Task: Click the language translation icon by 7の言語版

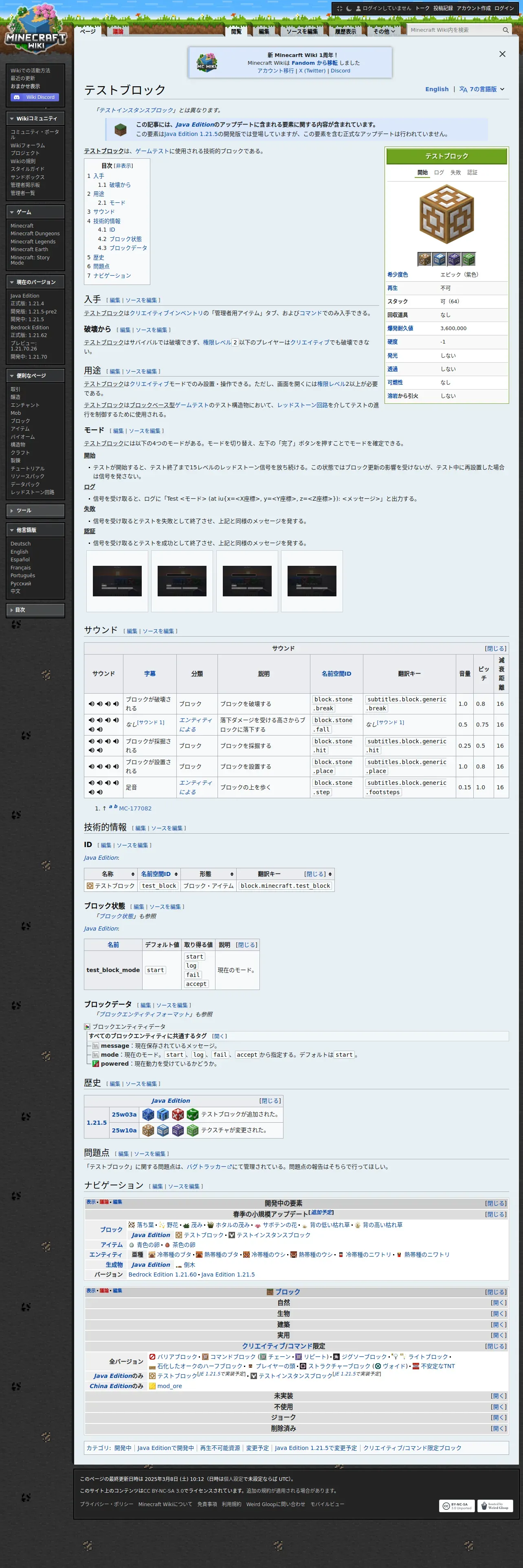Action: coord(464,90)
